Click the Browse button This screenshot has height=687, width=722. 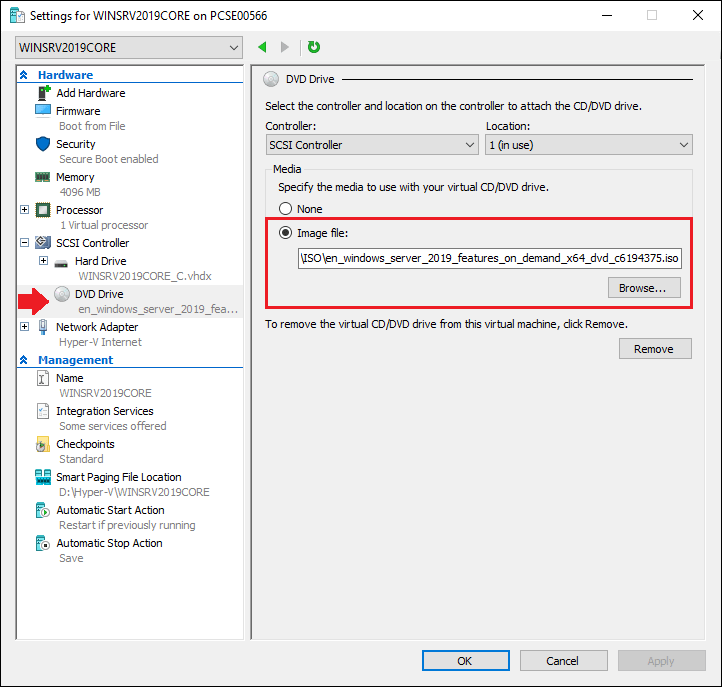(x=644, y=288)
